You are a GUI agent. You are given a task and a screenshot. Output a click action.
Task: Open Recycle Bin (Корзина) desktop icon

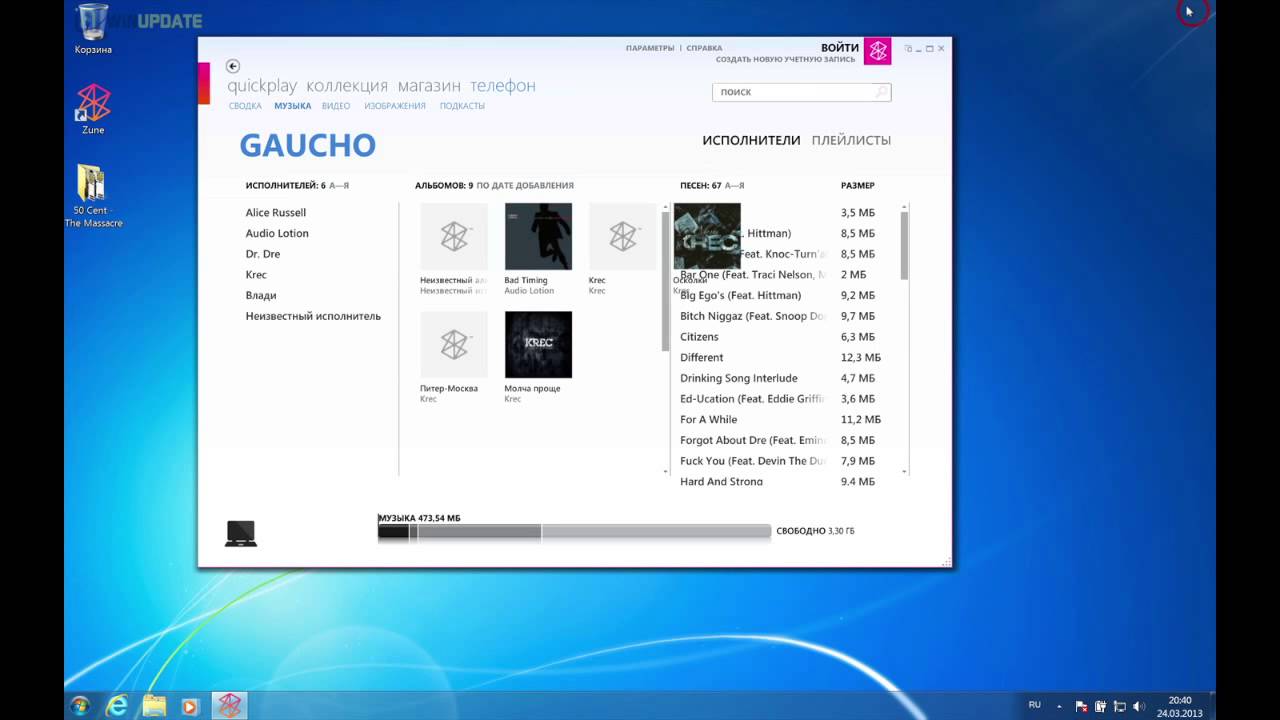pos(93,29)
